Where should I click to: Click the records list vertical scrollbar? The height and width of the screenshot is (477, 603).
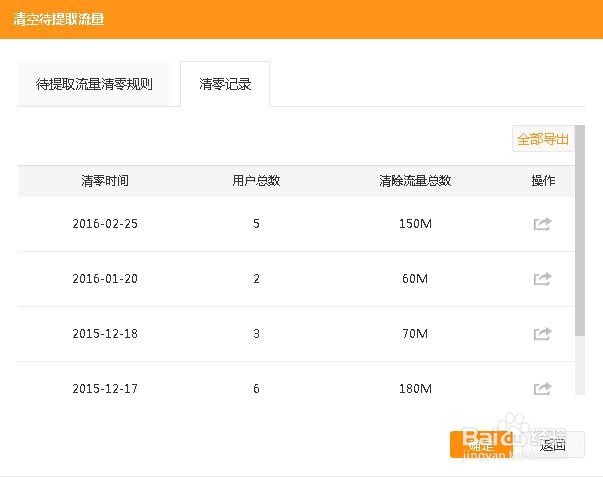coord(580,231)
